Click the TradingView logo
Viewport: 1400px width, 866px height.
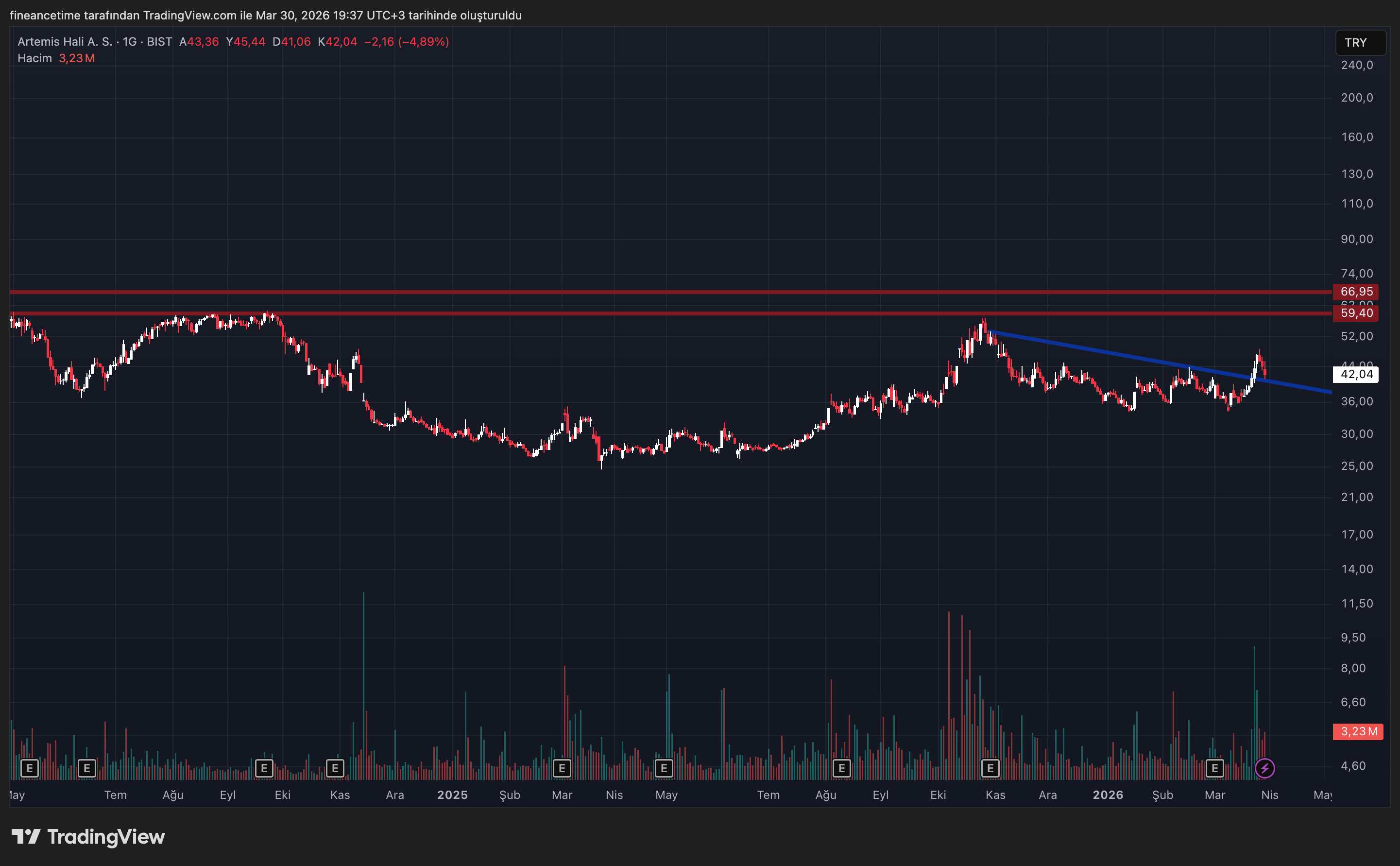click(x=88, y=837)
